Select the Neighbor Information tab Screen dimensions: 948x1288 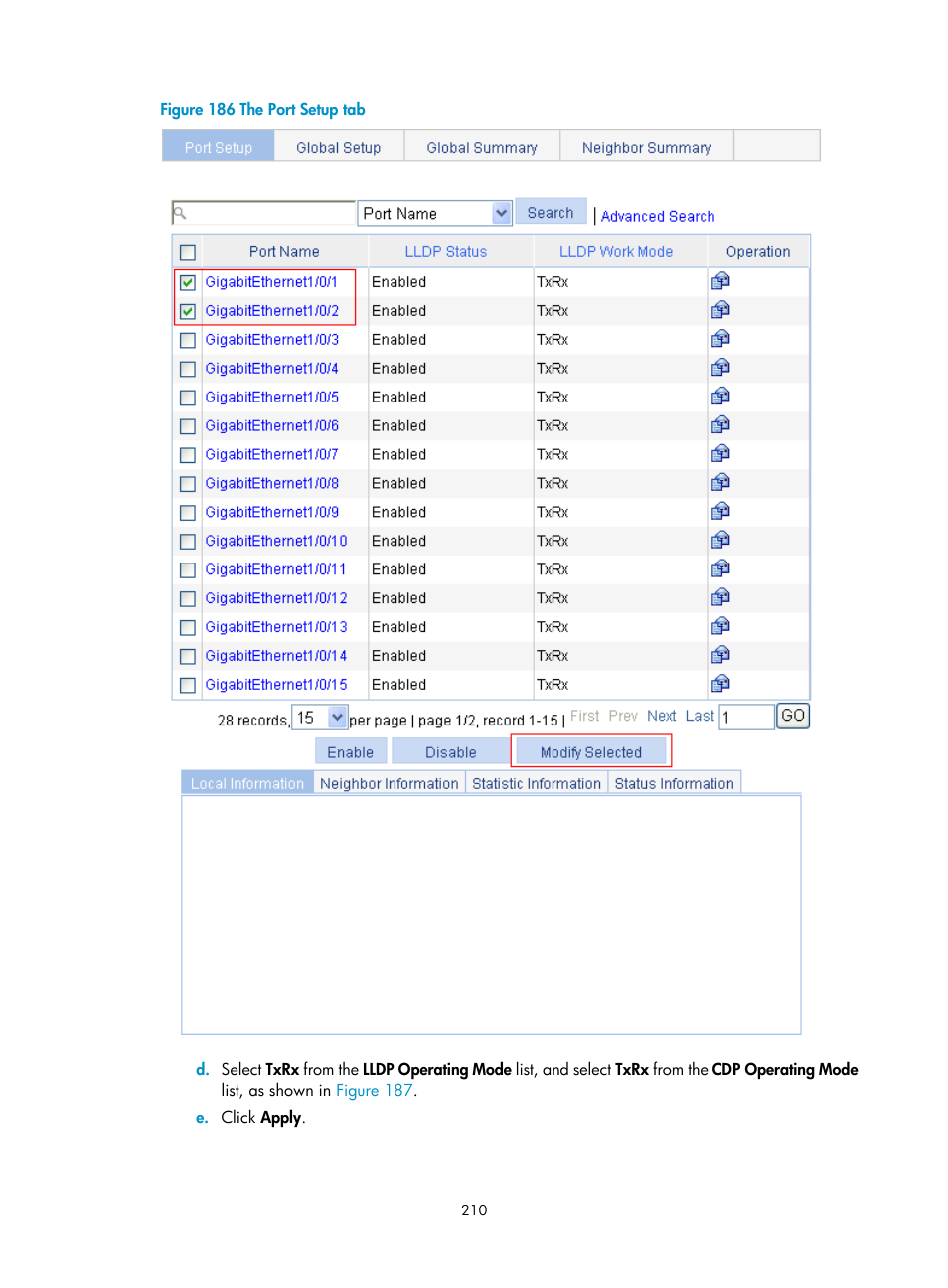click(390, 783)
